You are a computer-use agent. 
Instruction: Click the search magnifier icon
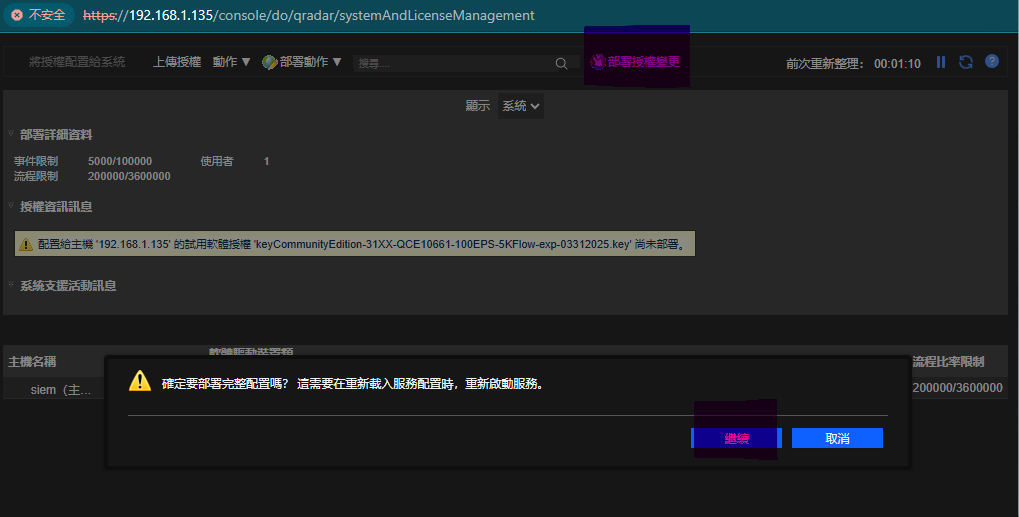pos(562,63)
